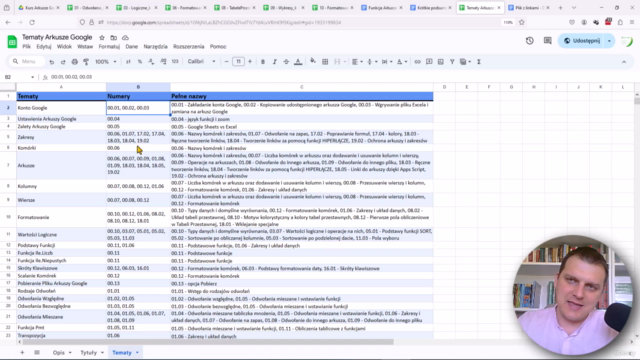Viewport: 640px width, 360px height.
Task: Expand the Udostępnij share options arrow
Action: (609, 41)
